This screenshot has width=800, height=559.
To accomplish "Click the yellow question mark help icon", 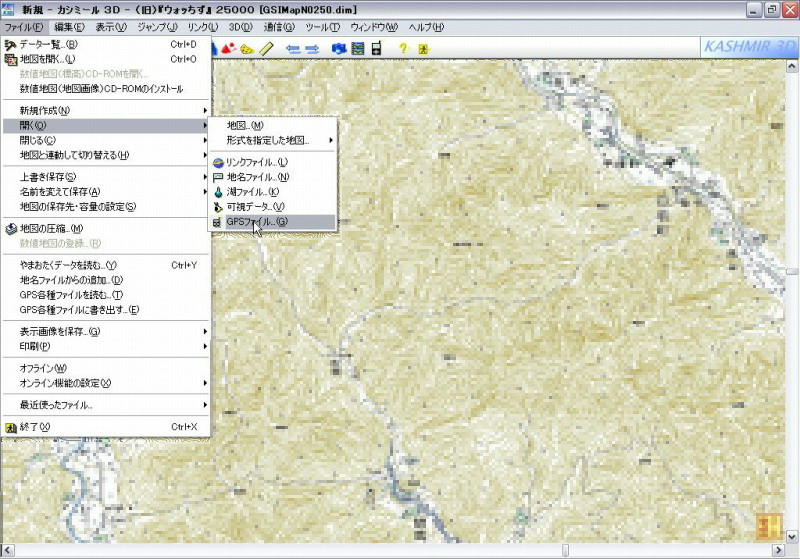I will (x=403, y=48).
